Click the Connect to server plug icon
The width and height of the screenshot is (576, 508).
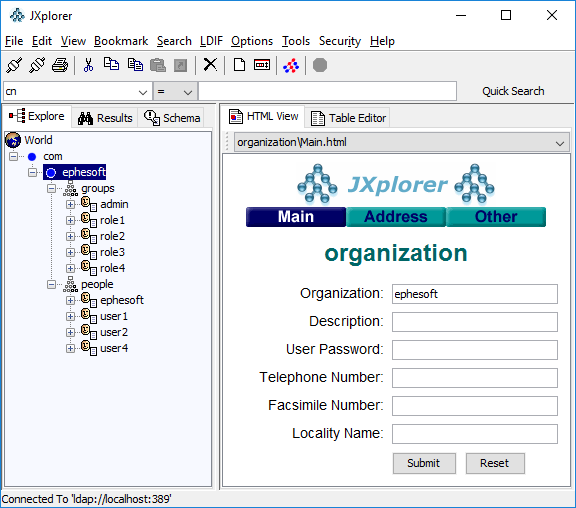pyautogui.click(x=14, y=65)
